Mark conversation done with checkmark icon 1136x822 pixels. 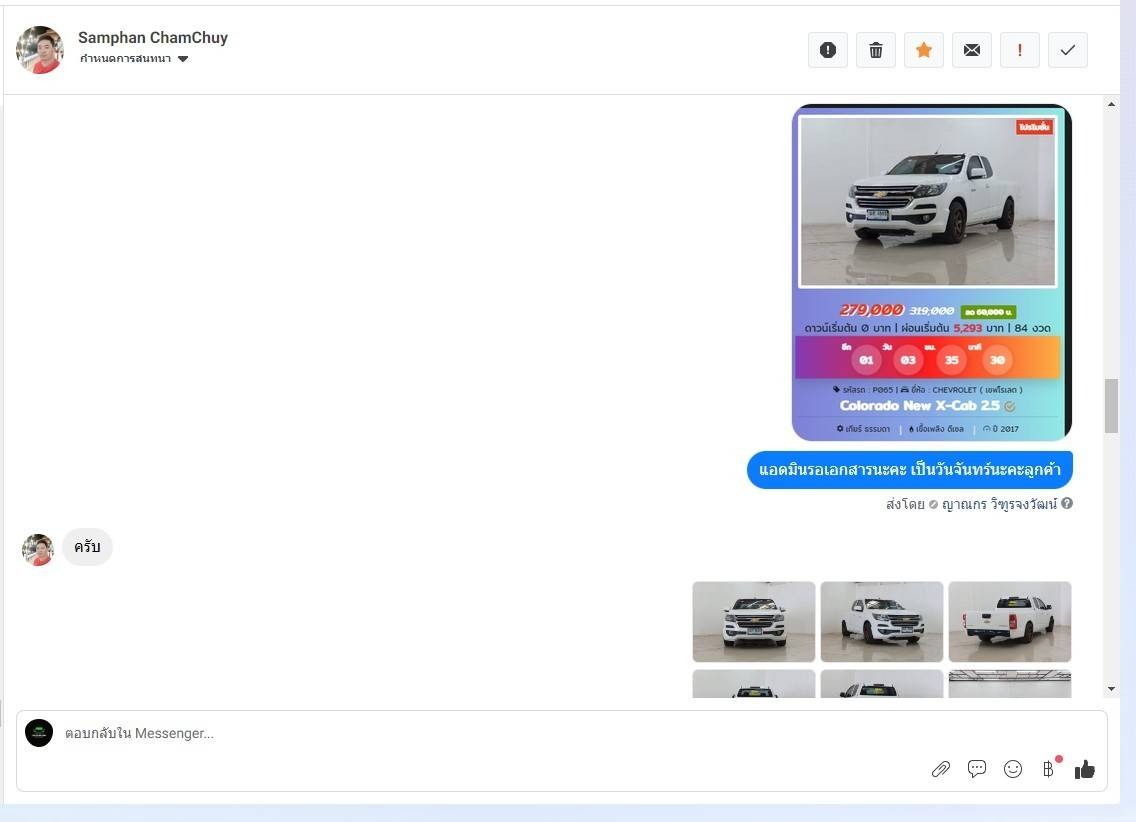pyautogui.click(x=1067, y=50)
